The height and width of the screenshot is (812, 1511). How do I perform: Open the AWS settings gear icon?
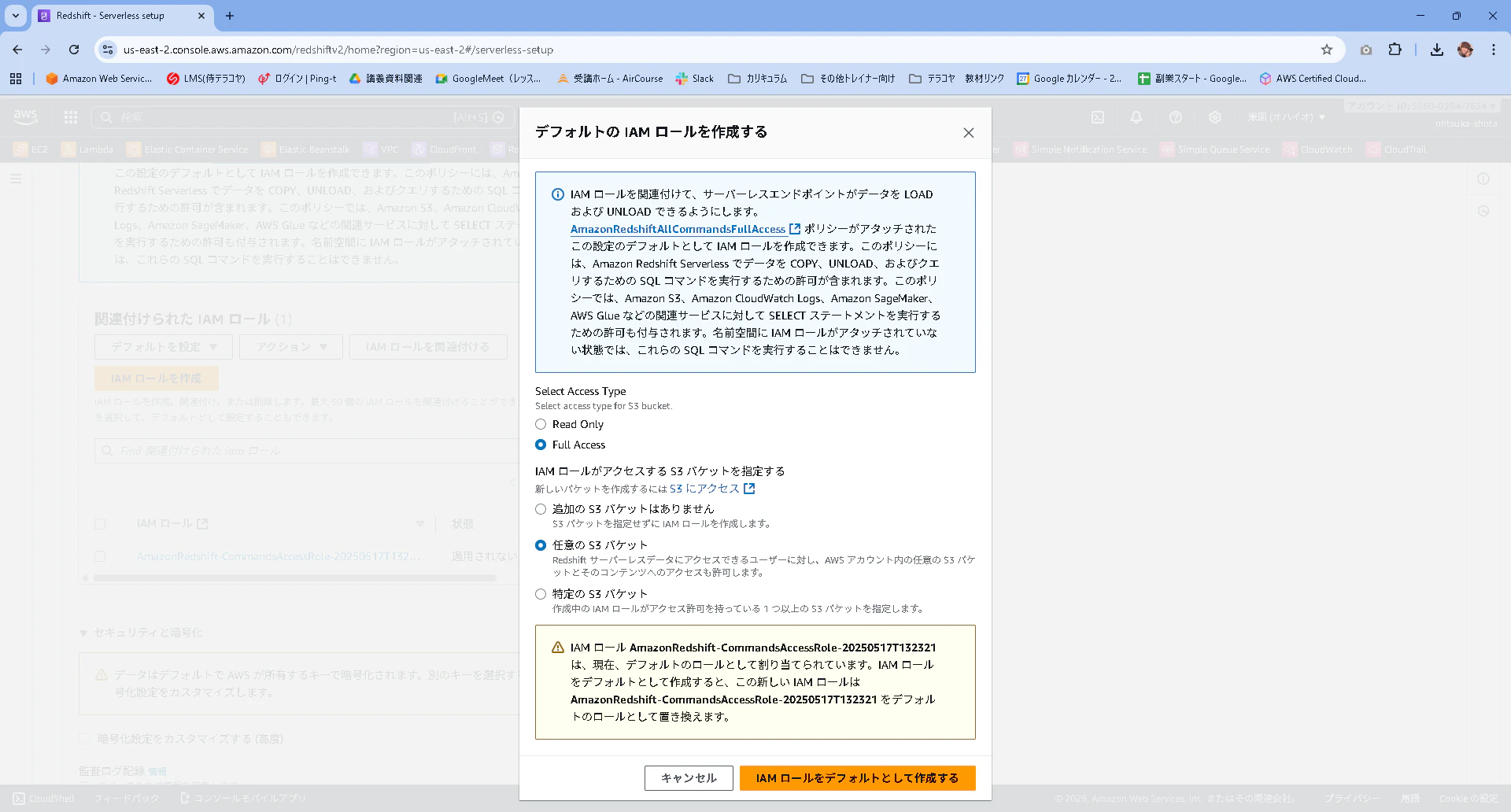[x=1215, y=117]
